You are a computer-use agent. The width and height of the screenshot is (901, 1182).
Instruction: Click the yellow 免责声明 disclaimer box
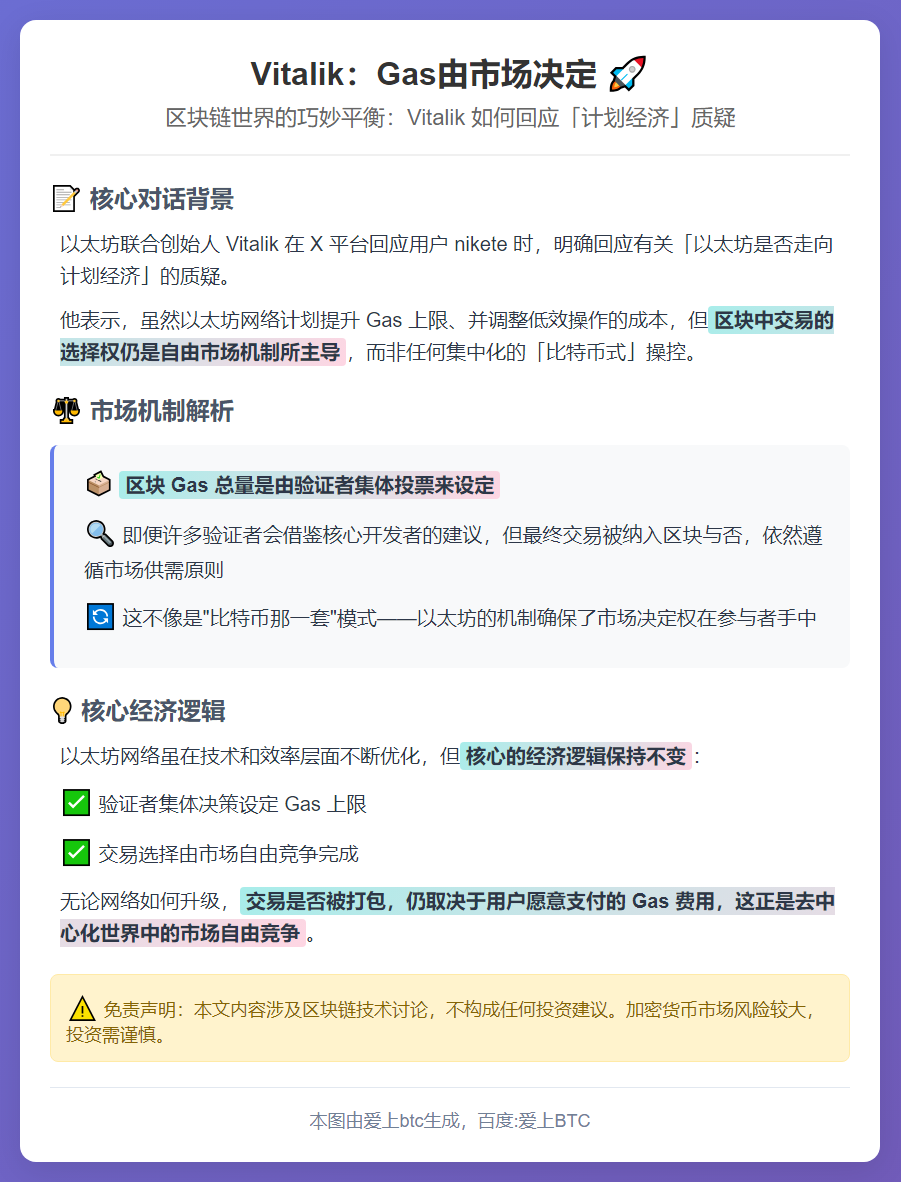450,1018
